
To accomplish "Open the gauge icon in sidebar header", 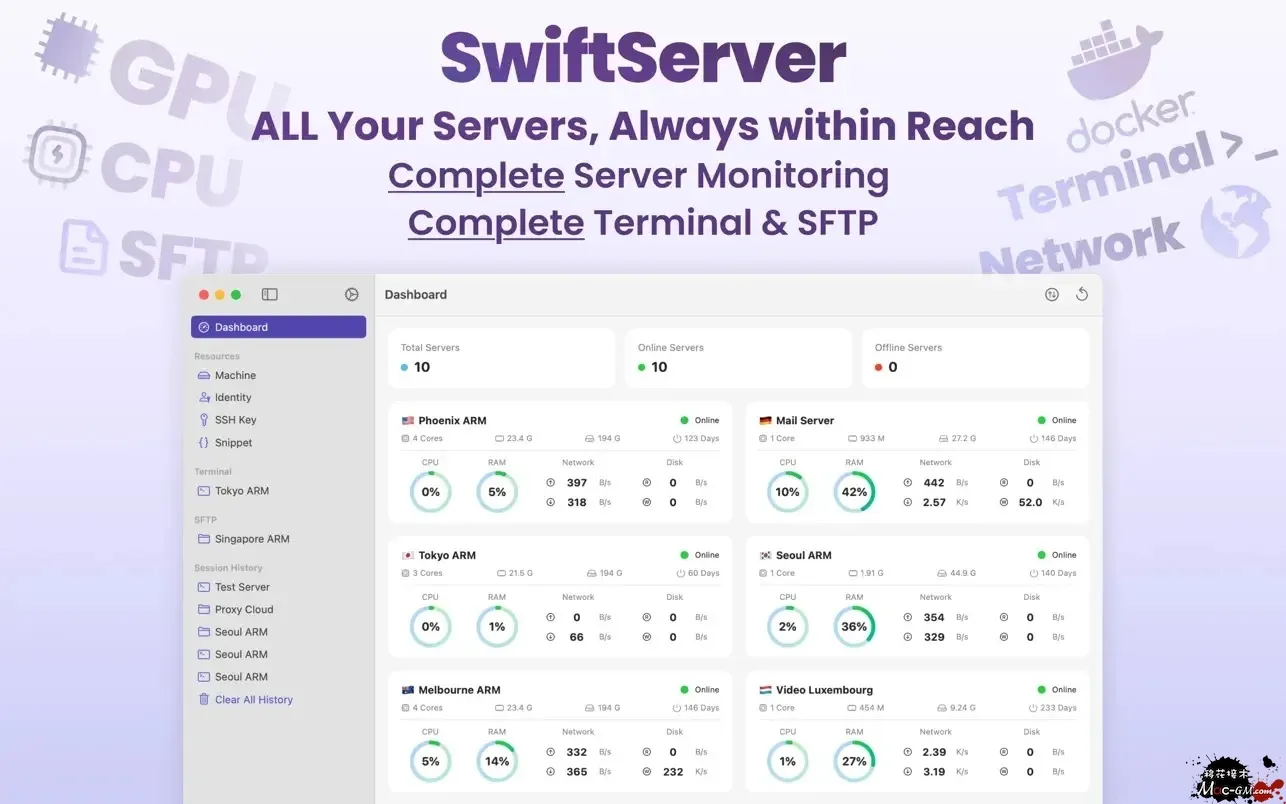I will (x=351, y=294).
